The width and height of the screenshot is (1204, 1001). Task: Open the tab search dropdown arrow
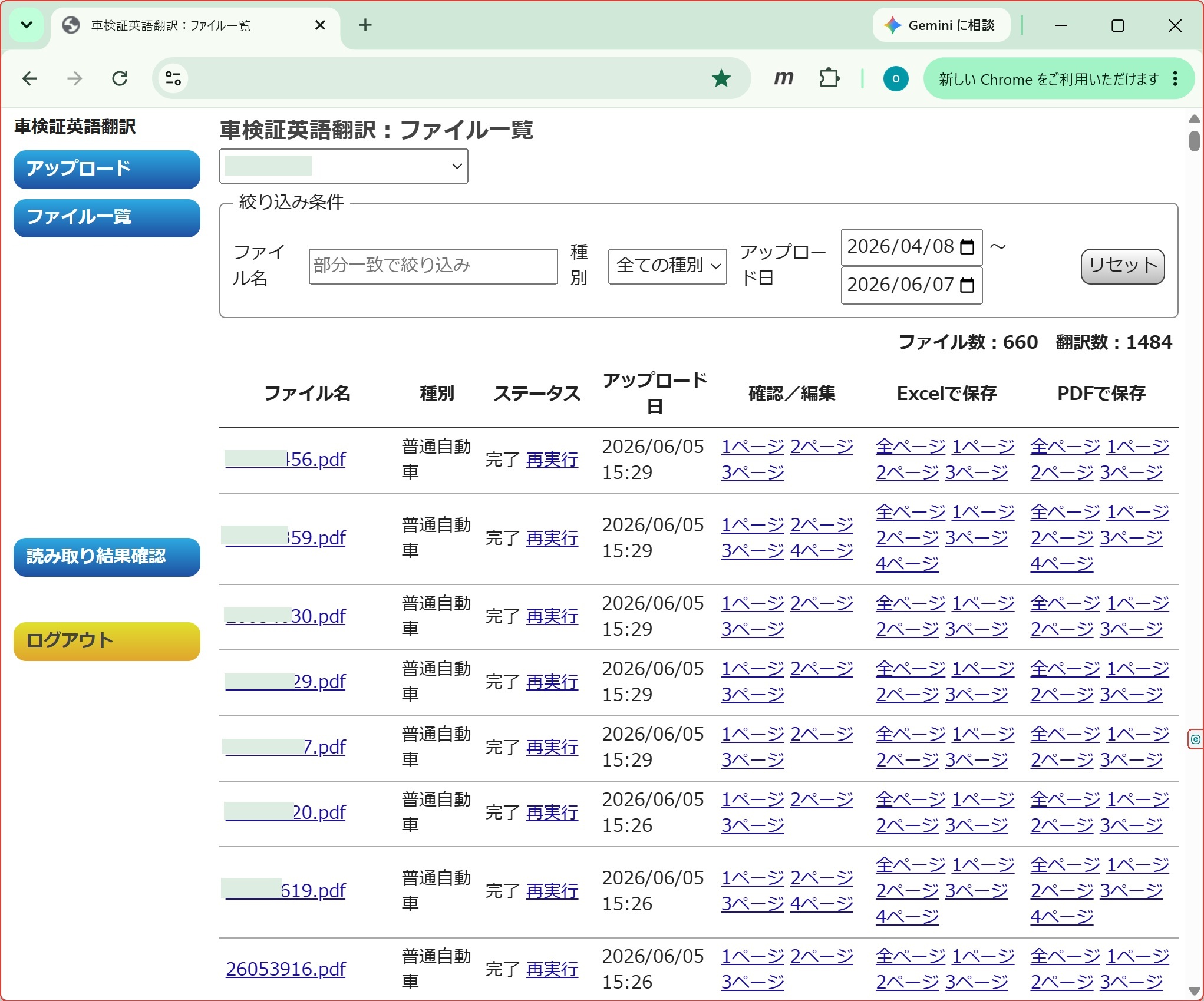(27, 25)
